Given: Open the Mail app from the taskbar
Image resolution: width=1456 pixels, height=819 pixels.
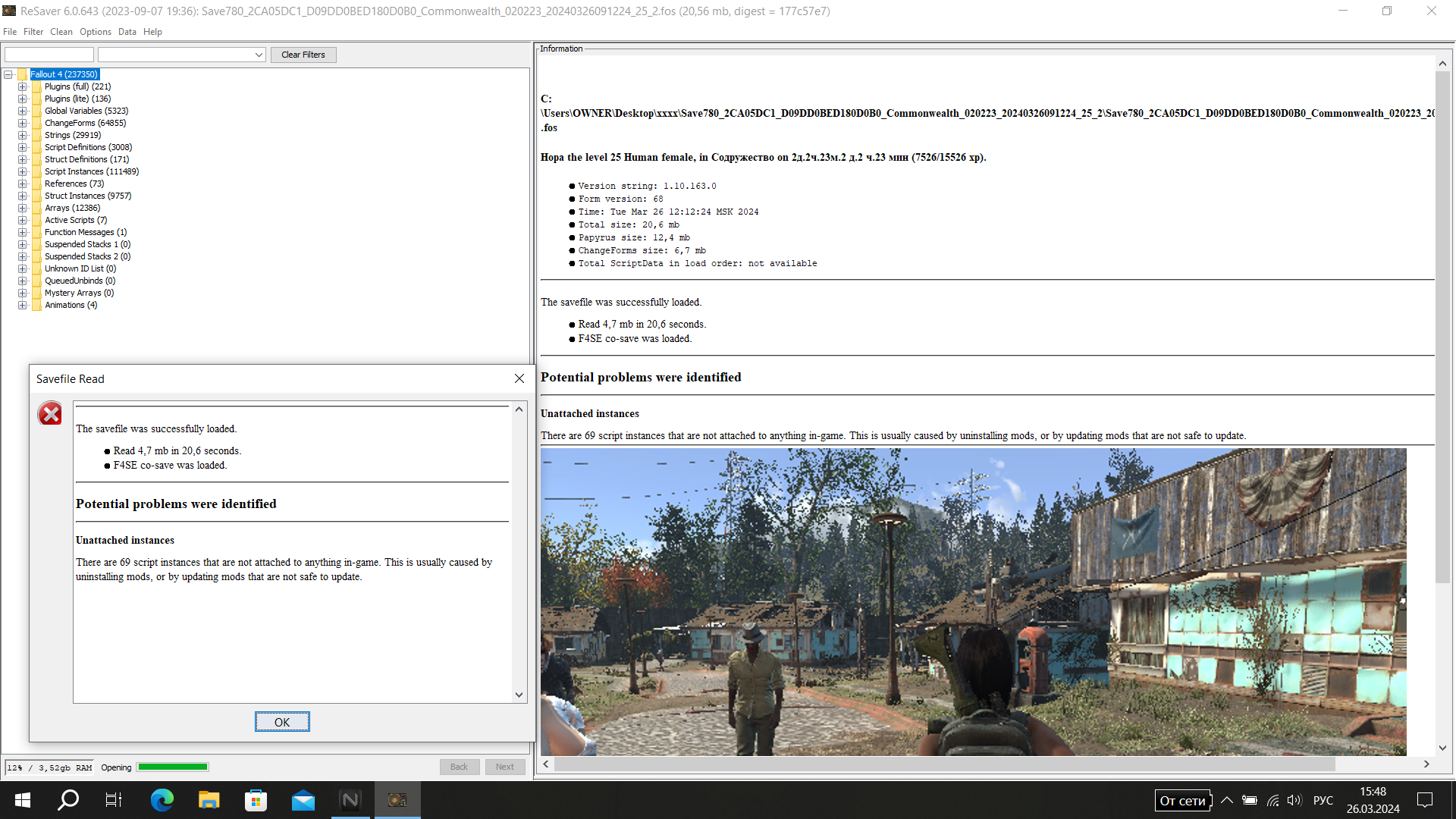Looking at the screenshot, I should 303,800.
